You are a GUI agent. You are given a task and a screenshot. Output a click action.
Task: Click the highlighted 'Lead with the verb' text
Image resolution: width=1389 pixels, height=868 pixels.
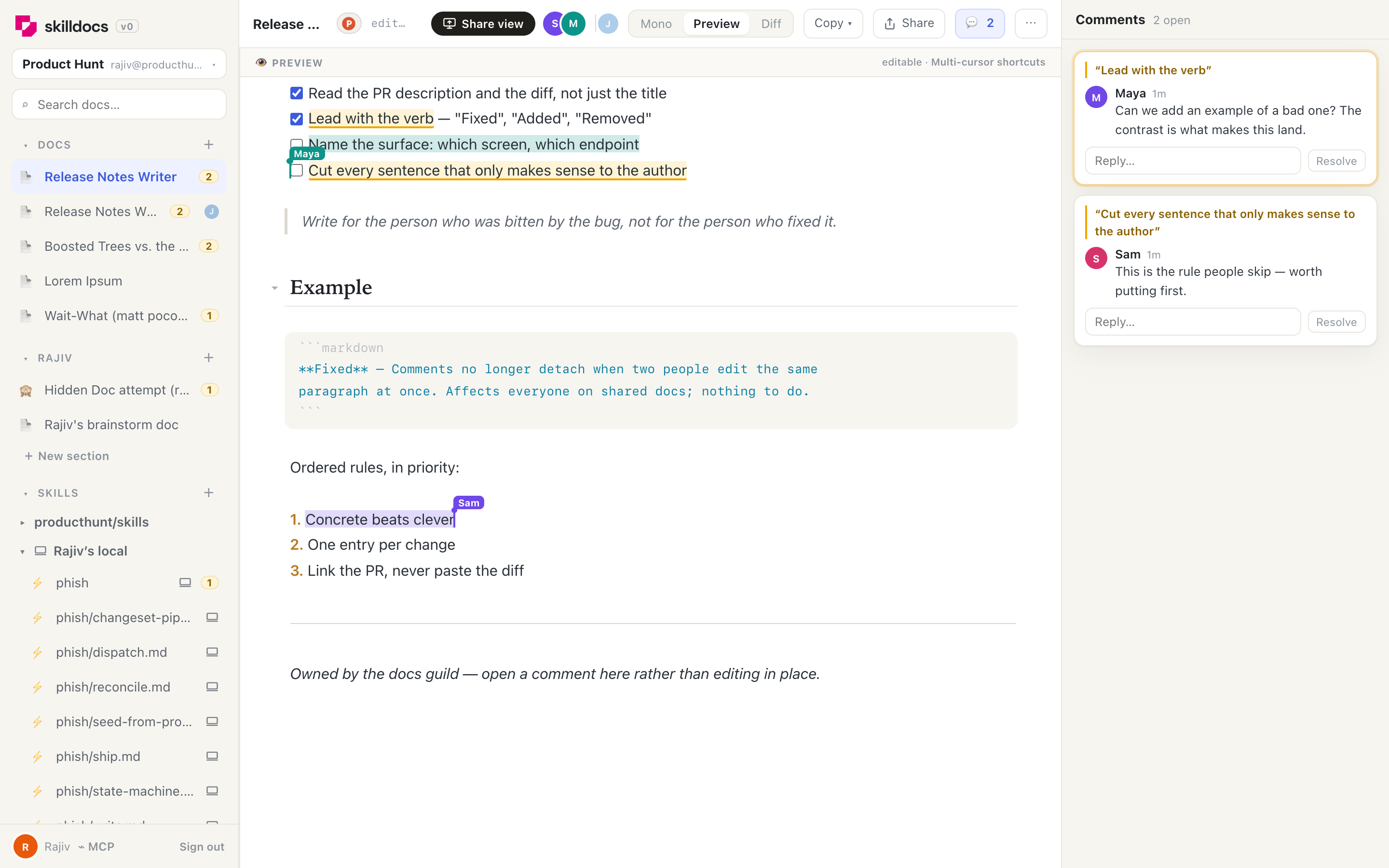click(371, 119)
